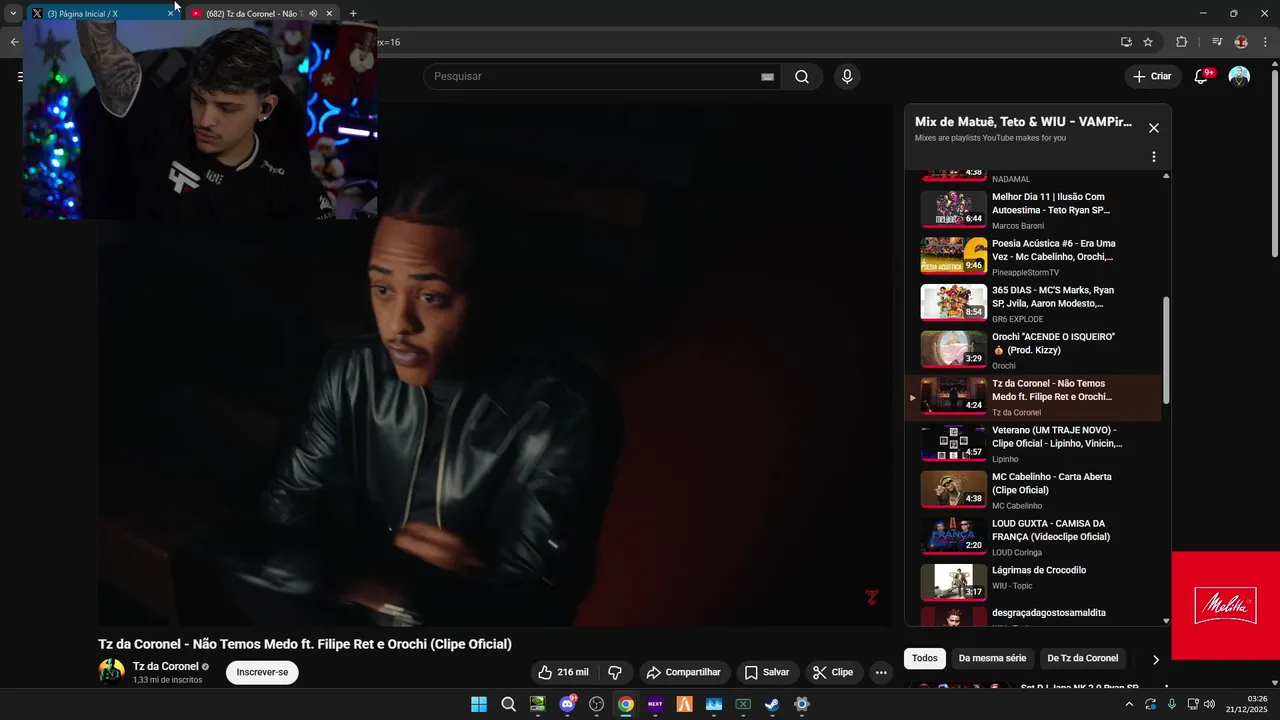Play Melhor Dia 11 playlist video

tap(1034, 210)
